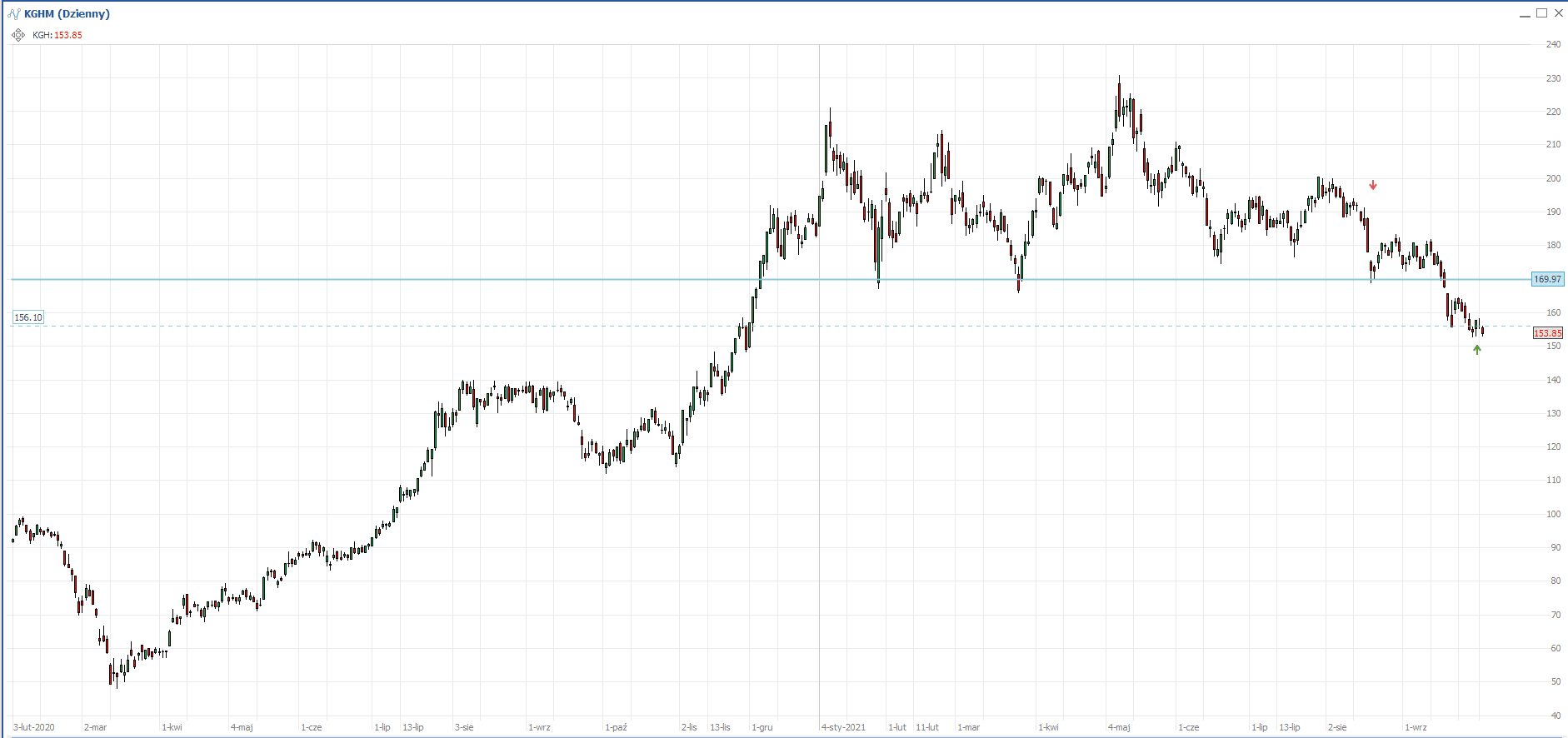Screen dimensions: 1568x738
Task: Click the KGH: 153.85 series label
Action: [57, 35]
